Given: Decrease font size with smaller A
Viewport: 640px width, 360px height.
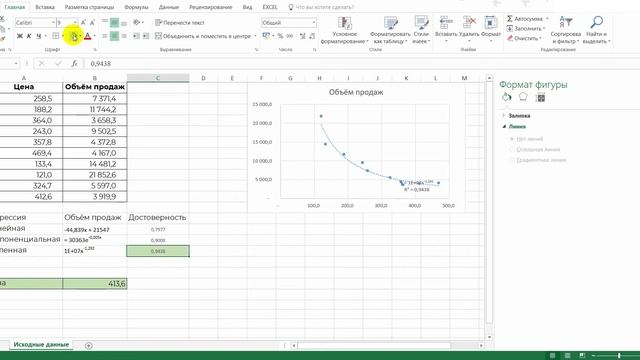Looking at the screenshot, I should [x=92, y=23].
